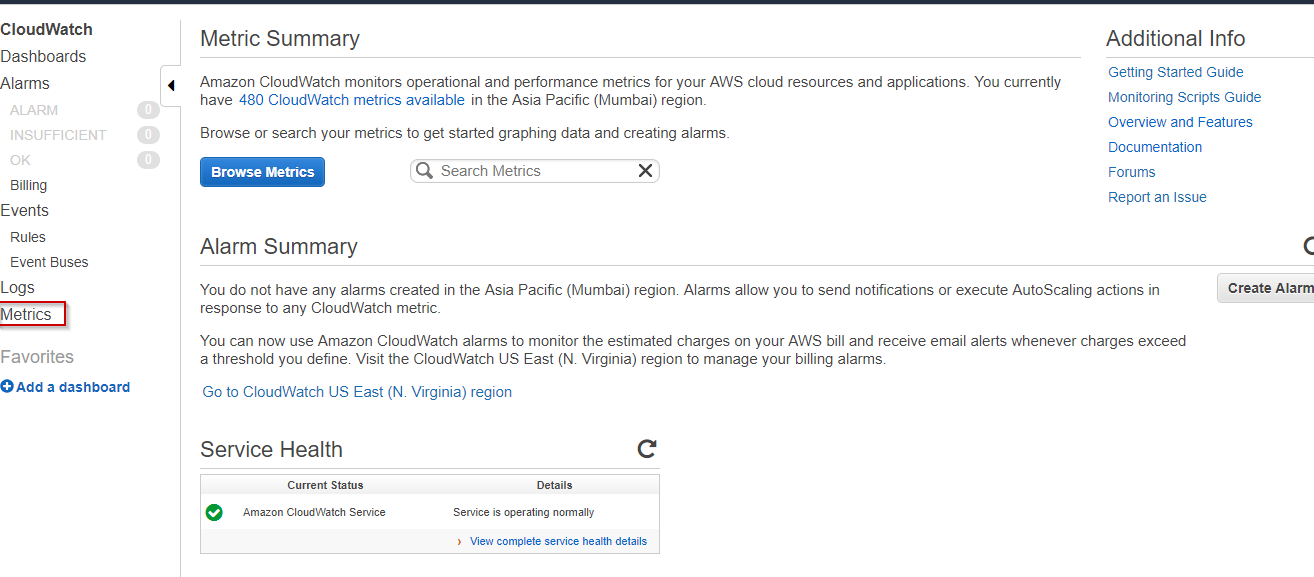Refresh the Service Health panel
The image size is (1314, 577).
click(647, 449)
